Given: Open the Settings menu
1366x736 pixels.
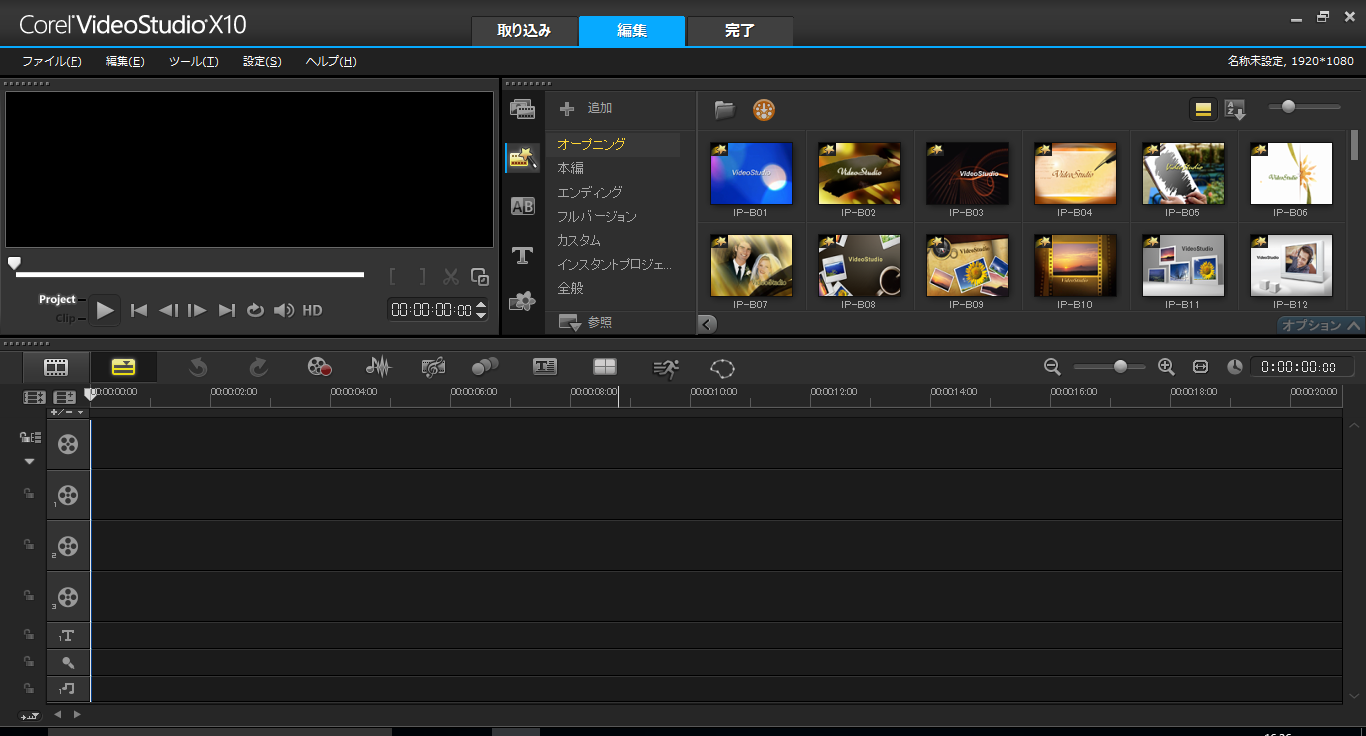Looking at the screenshot, I should [x=262, y=61].
